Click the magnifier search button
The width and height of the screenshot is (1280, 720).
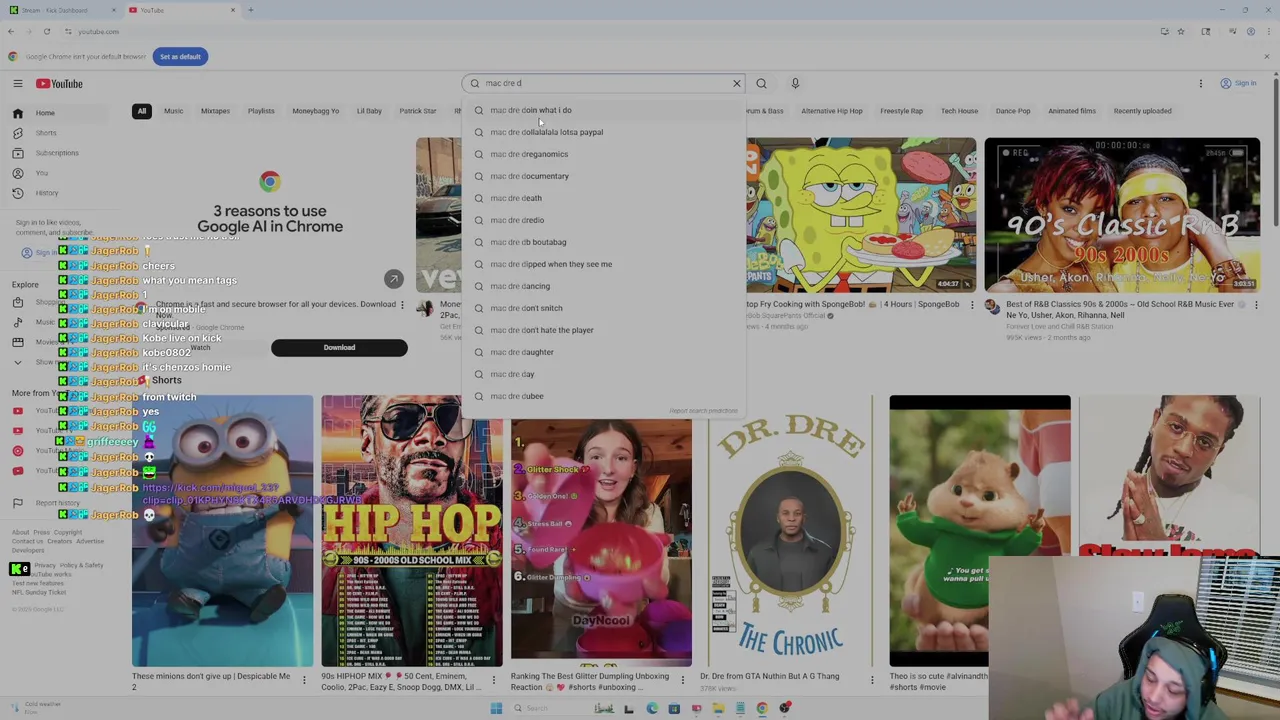[761, 84]
